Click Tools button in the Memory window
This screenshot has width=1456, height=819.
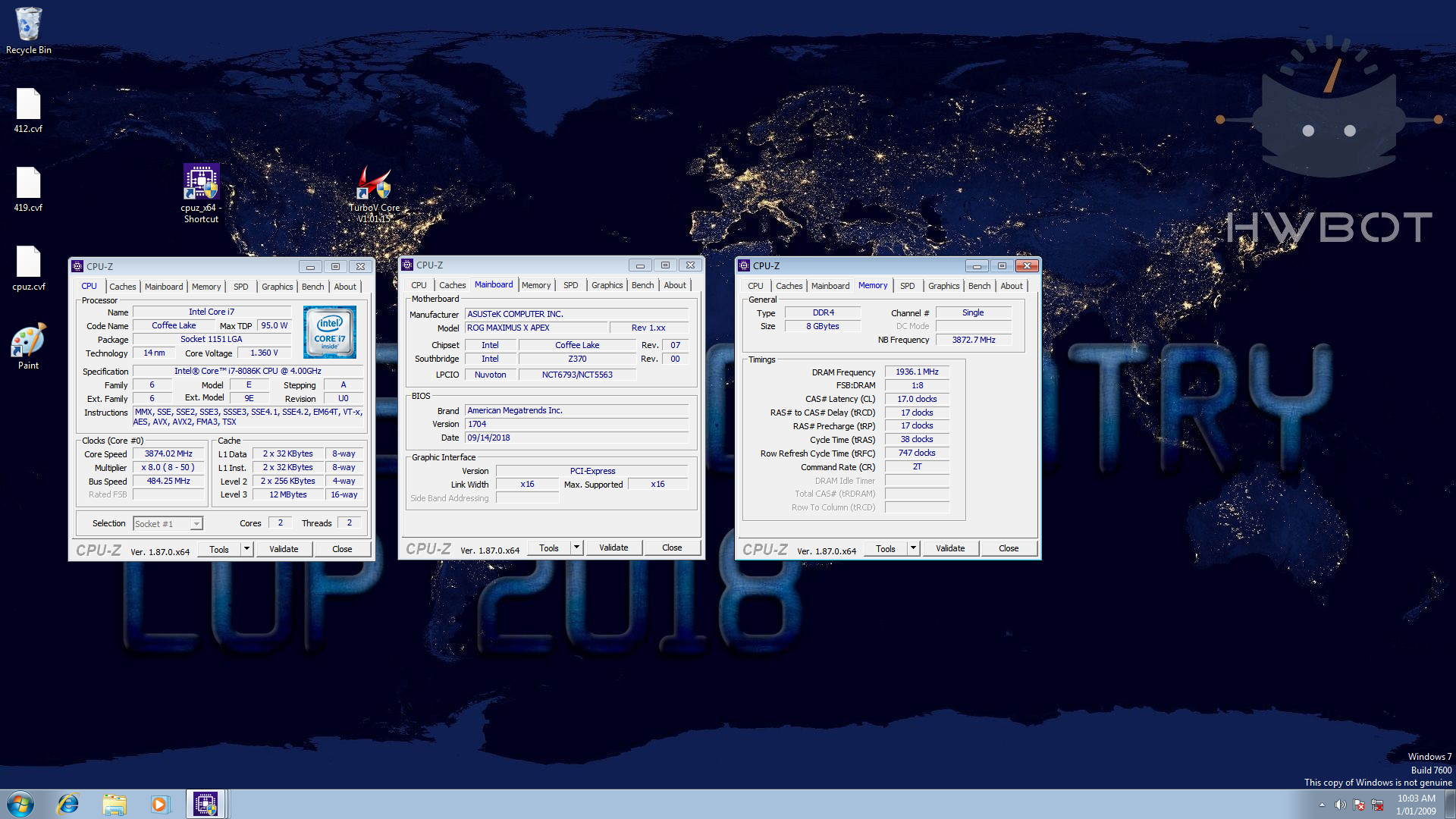tap(886, 548)
